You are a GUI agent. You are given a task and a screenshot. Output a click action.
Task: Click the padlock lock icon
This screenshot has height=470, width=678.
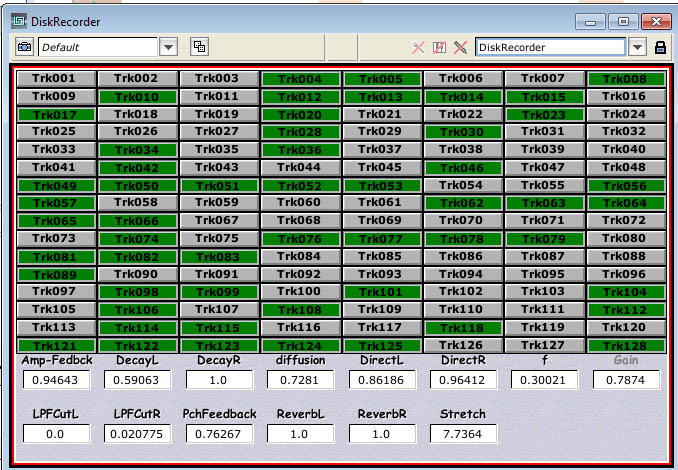tap(660, 47)
